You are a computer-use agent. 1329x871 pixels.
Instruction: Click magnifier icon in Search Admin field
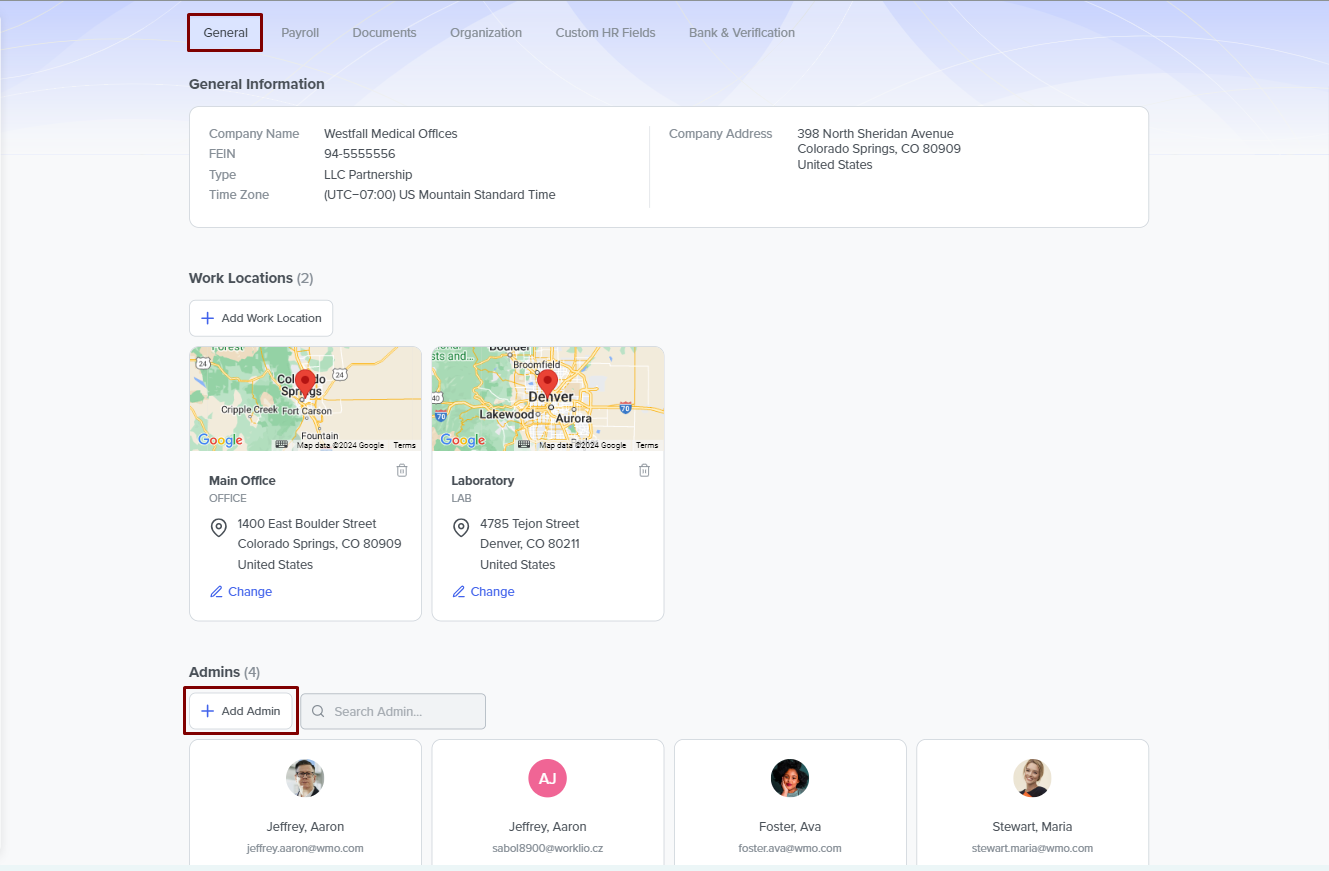pyautogui.click(x=318, y=712)
